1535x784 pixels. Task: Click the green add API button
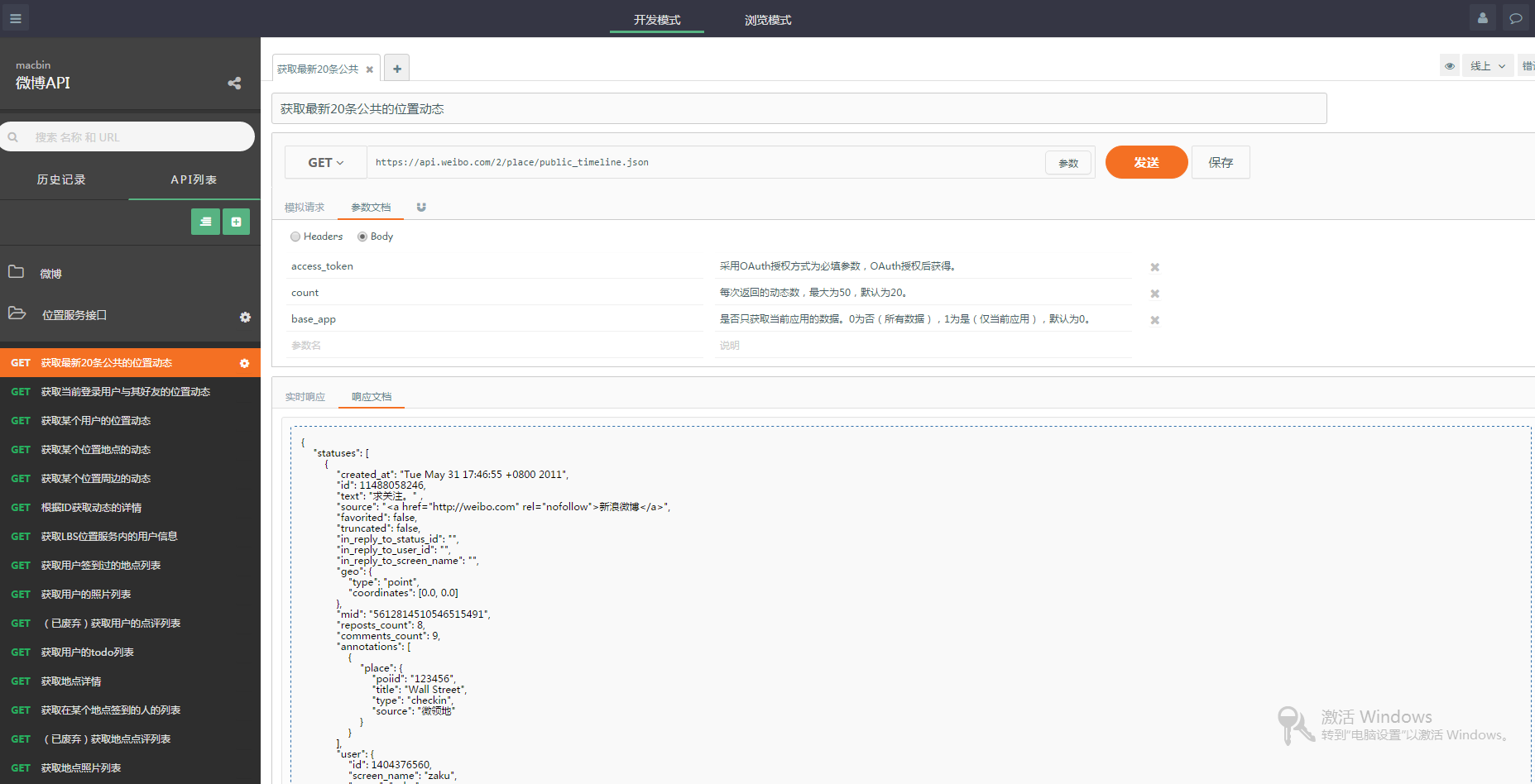tap(236, 222)
